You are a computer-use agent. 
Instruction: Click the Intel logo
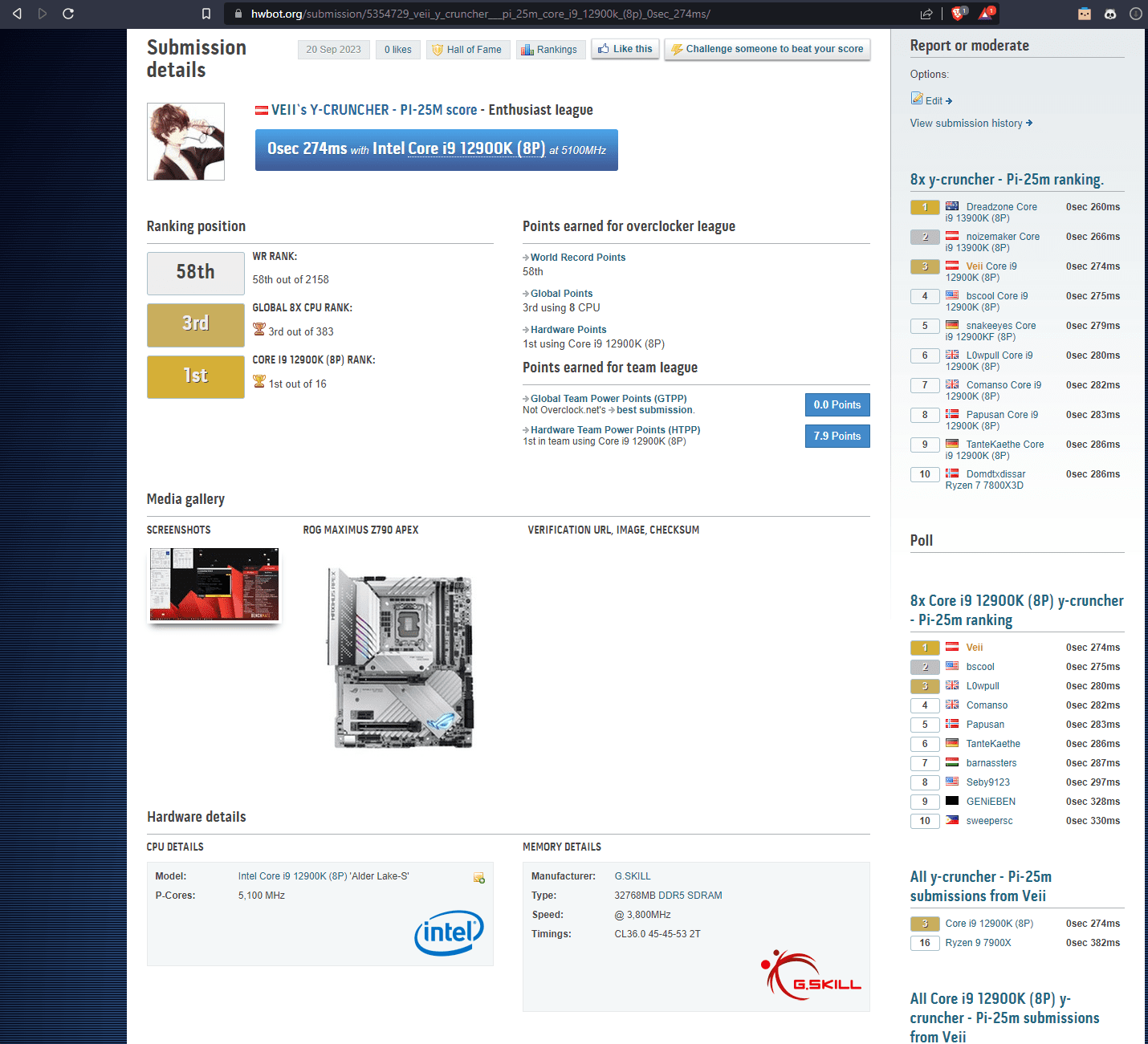pyautogui.click(x=450, y=932)
